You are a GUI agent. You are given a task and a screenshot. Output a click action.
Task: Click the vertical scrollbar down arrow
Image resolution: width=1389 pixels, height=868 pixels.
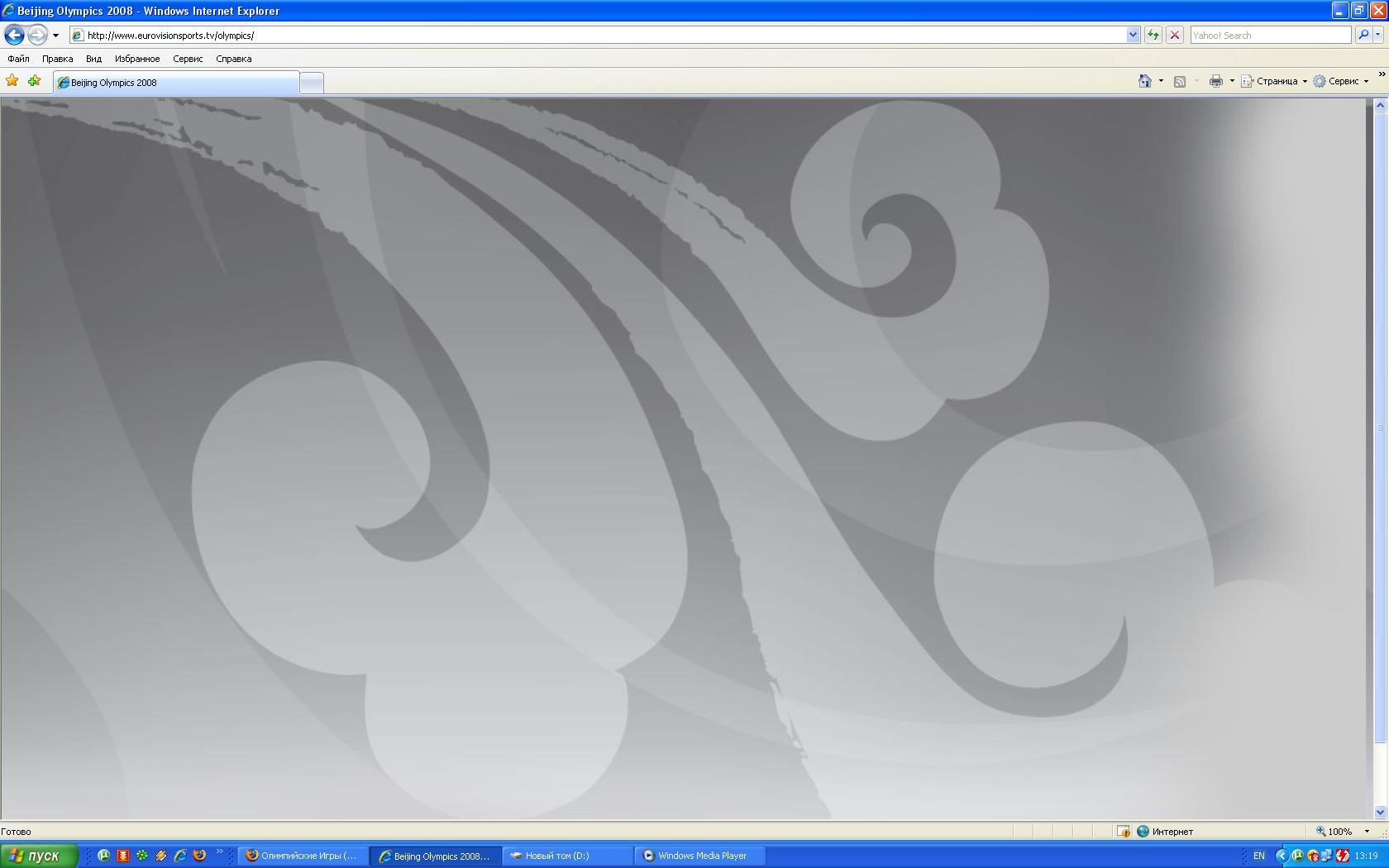pyautogui.click(x=1379, y=813)
